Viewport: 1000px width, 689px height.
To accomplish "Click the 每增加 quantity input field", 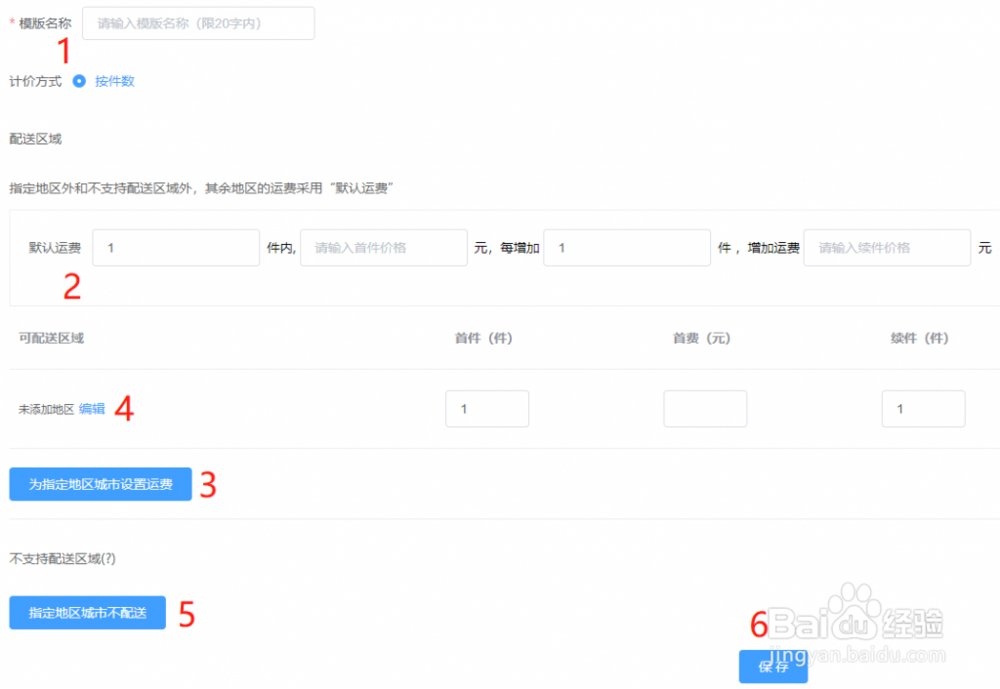I will coord(627,247).
